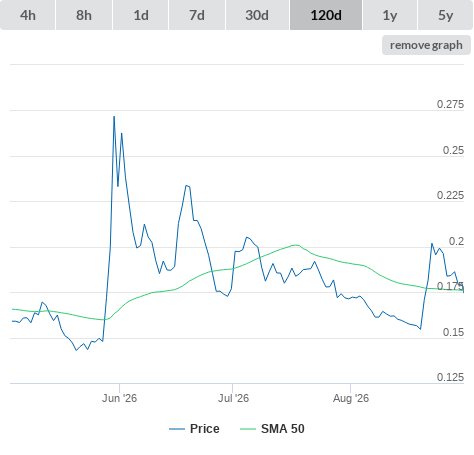The image size is (474, 455).
Task: Click the highest price spike in early June
Action: click(x=114, y=117)
